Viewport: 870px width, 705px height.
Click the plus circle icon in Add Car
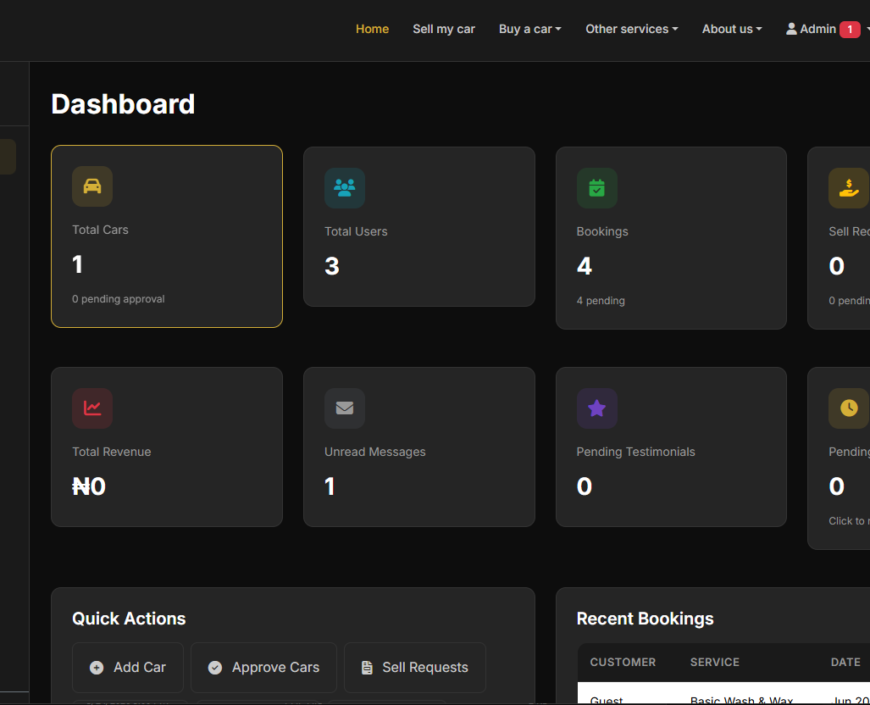click(97, 667)
